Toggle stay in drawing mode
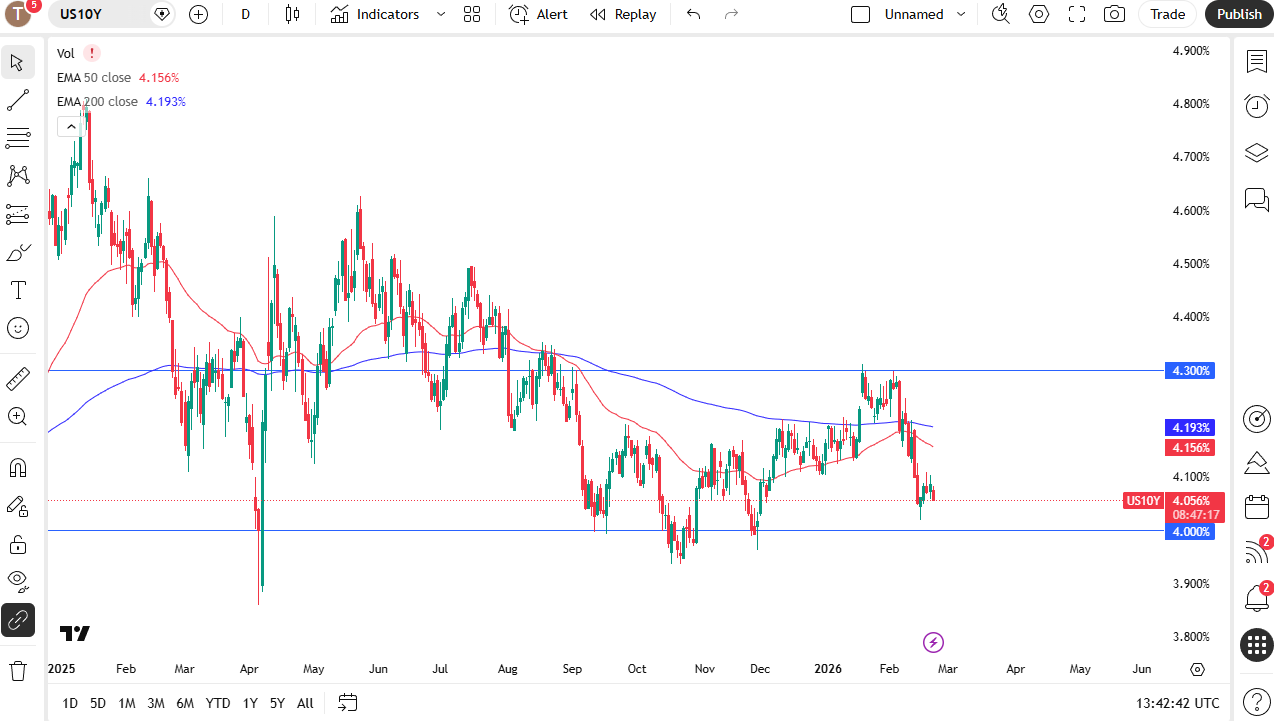Screen dimensions: 1274x721 (x=18, y=506)
